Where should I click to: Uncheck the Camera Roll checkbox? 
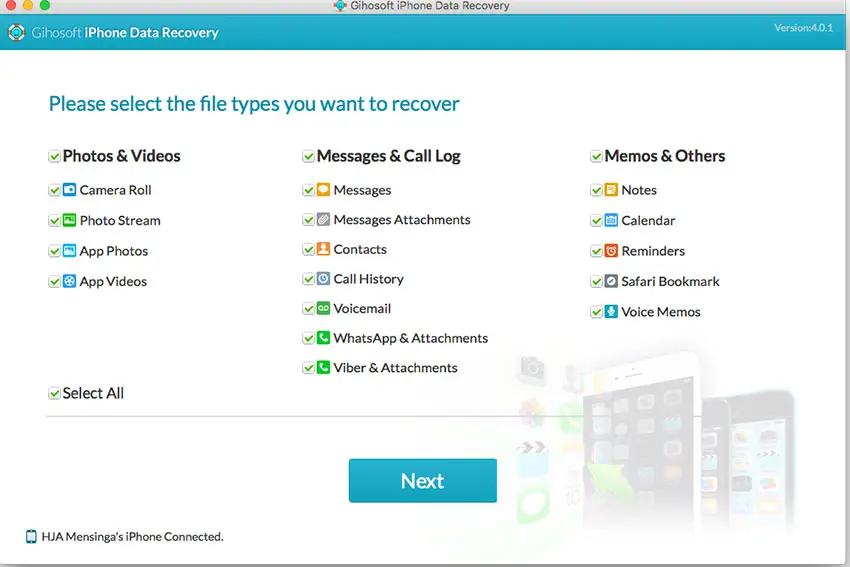[x=54, y=190]
